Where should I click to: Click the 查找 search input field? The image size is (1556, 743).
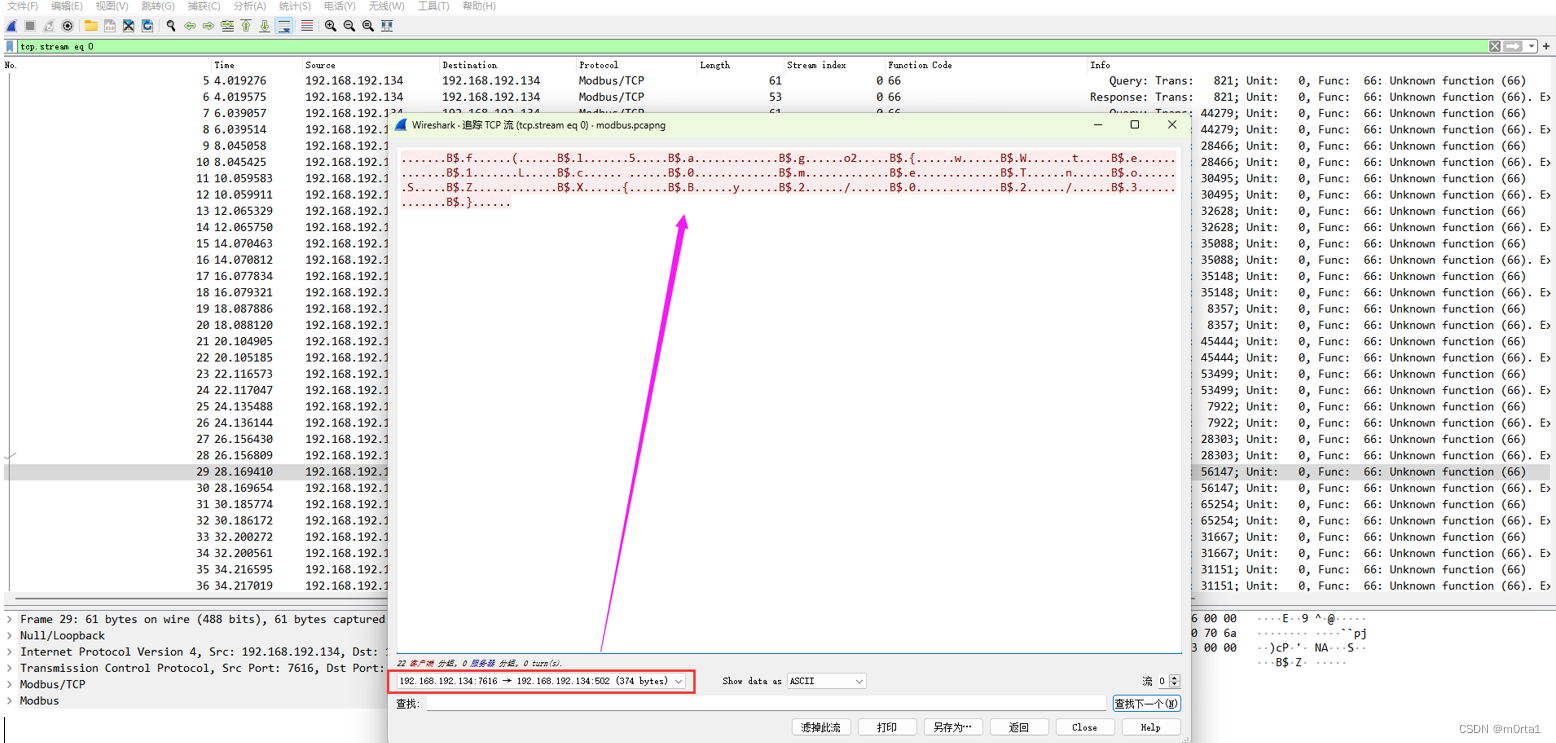click(766, 704)
